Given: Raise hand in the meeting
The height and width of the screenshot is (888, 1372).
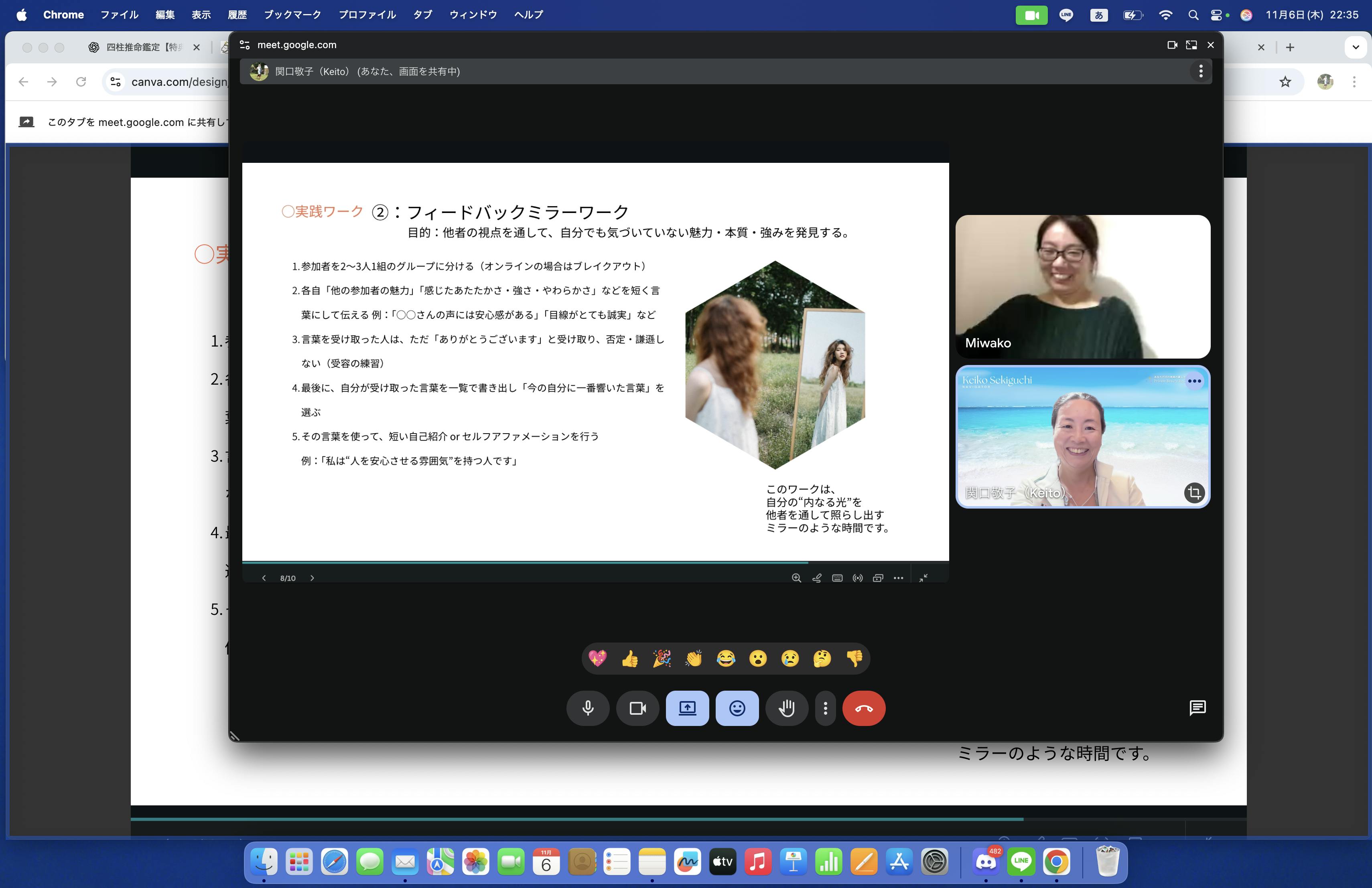Looking at the screenshot, I should pyautogui.click(x=786, y=708).
